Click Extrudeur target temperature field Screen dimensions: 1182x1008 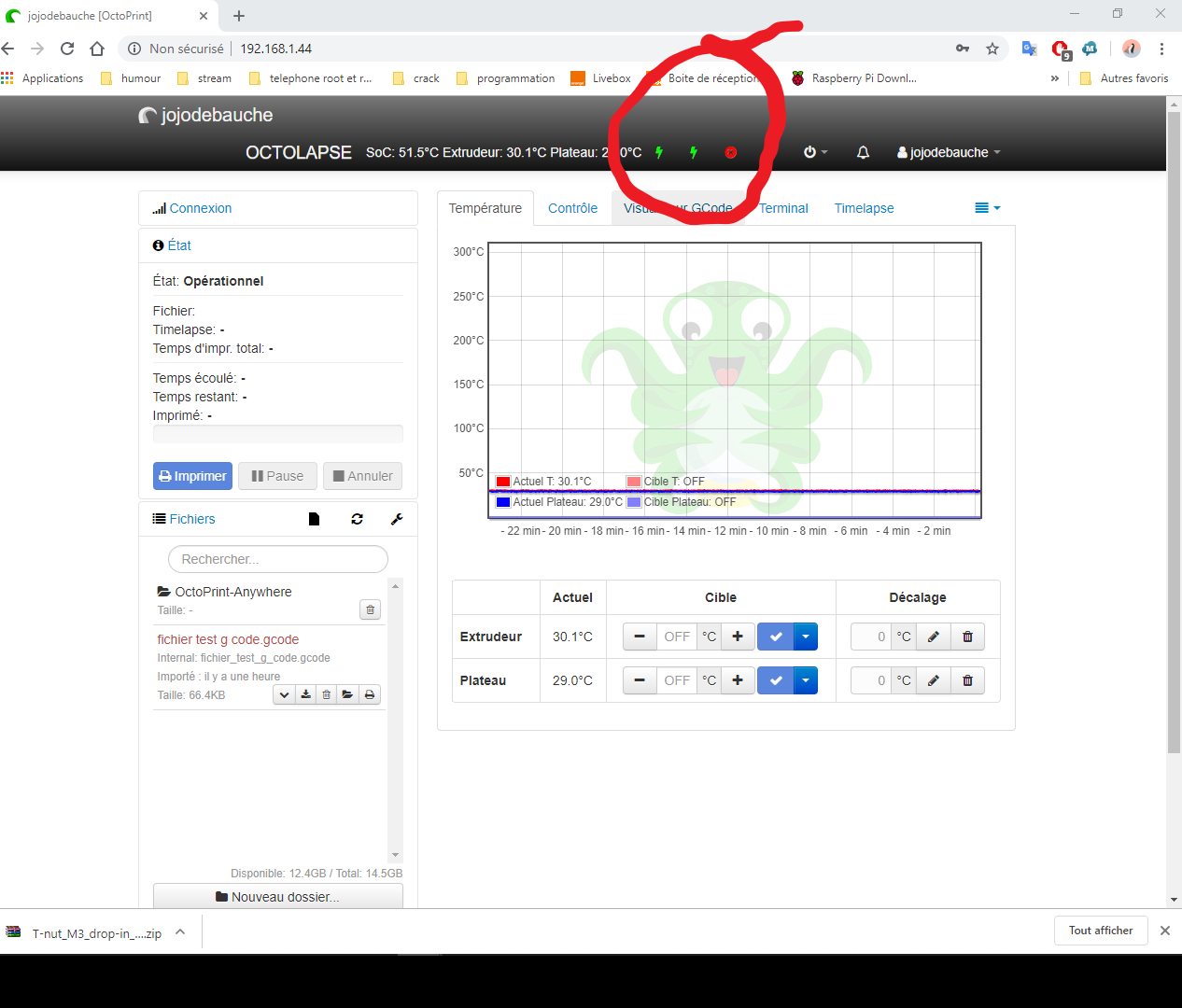click(x=677, y=637)
